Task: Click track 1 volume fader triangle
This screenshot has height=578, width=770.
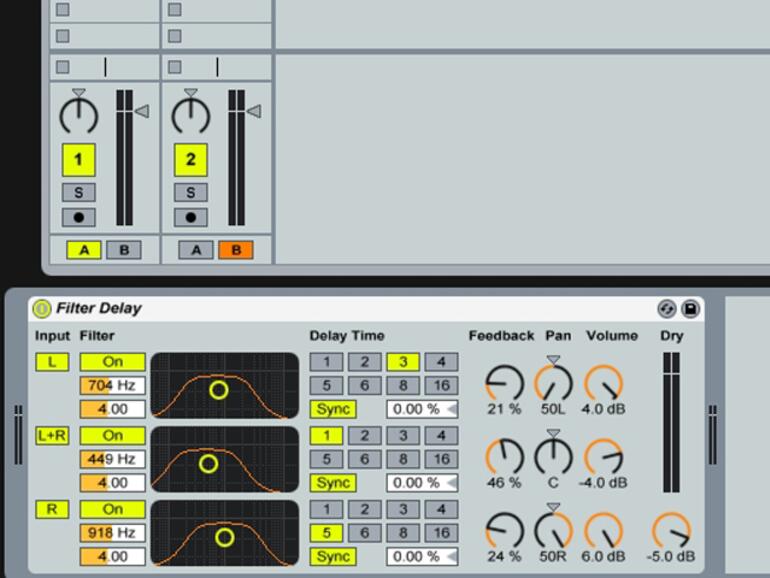Action: tap(142, 111)
